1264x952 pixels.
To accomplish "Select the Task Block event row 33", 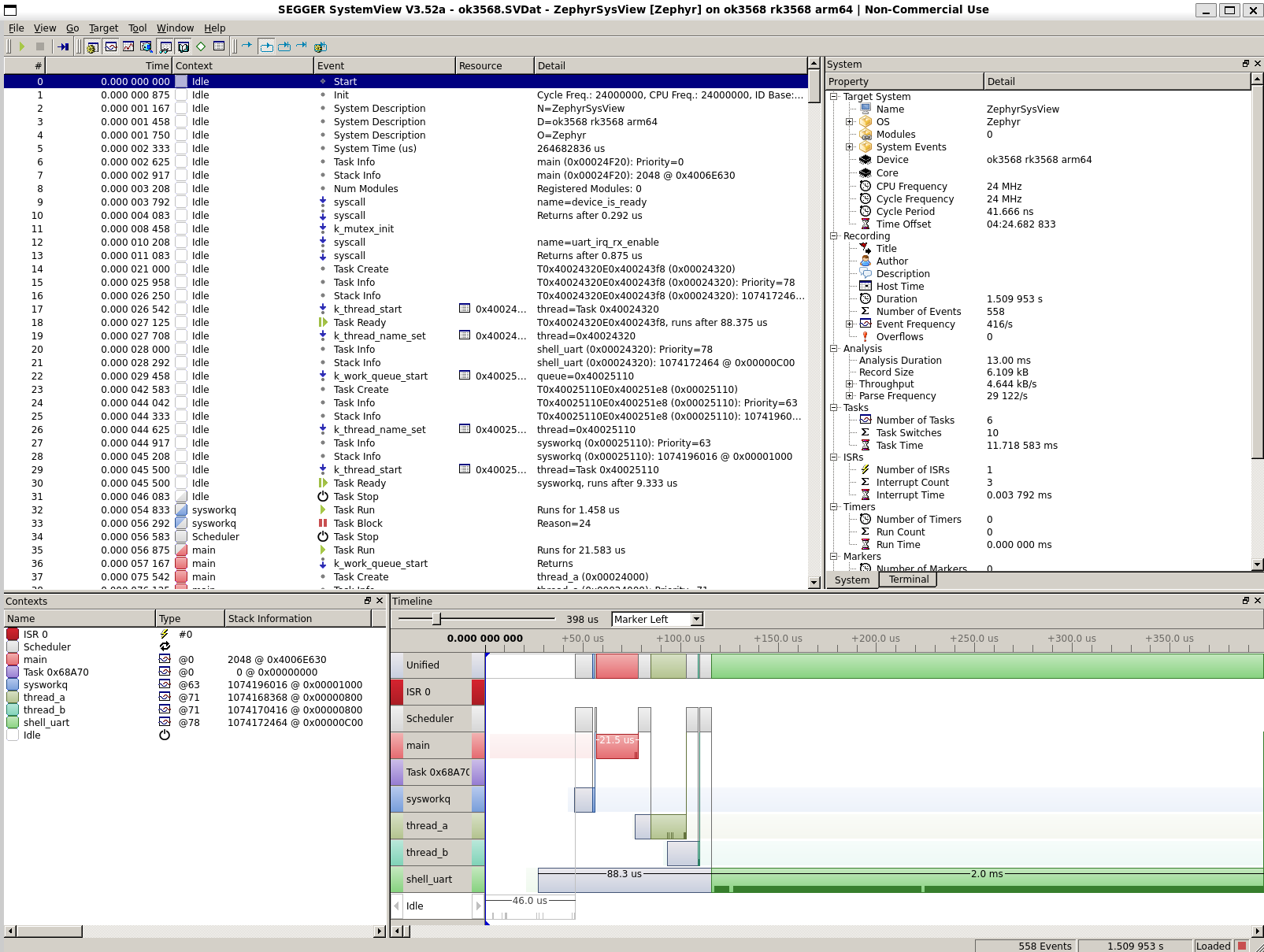I will coord(405,524).
